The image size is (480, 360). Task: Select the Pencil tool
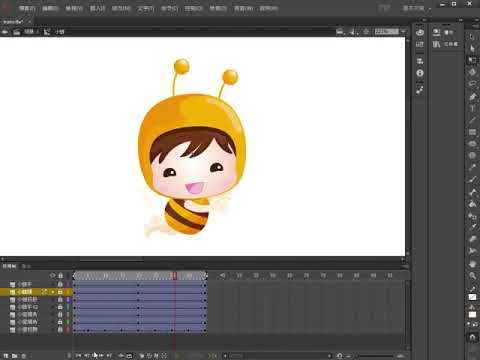click(472, 168)
